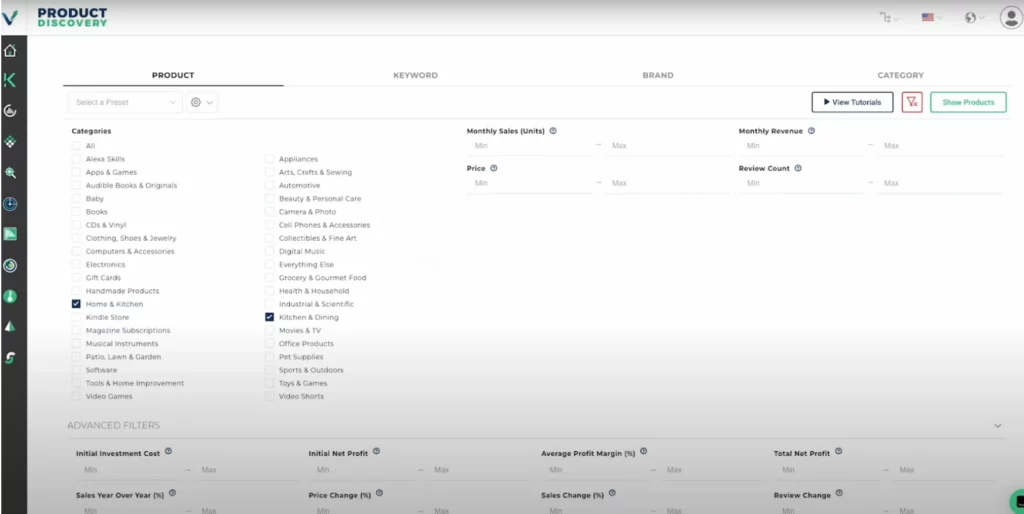Open the user profile avatar
The image size is (1024, 514).
point(1010,18)
